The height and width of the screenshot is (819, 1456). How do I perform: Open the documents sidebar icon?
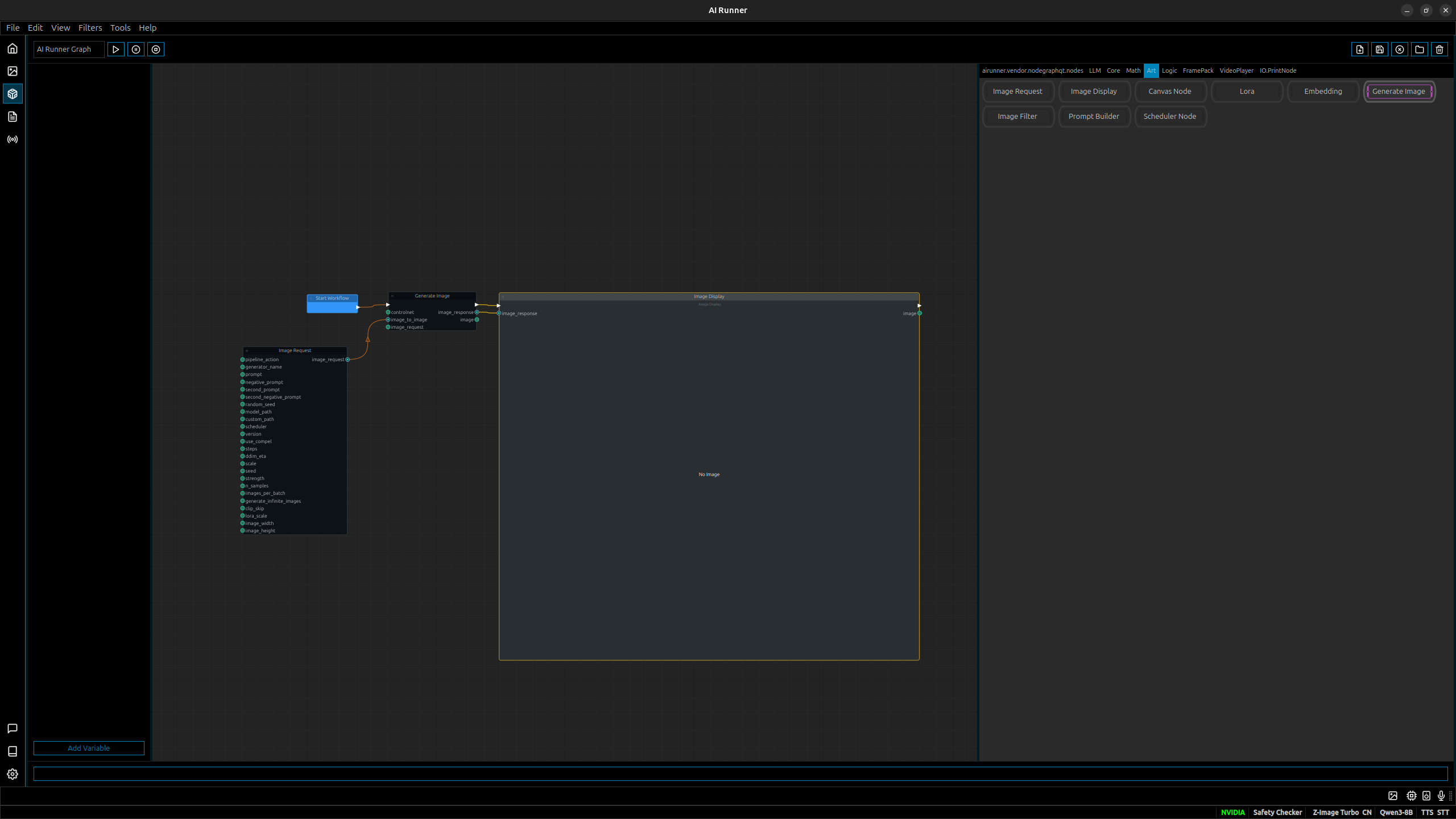13,117
